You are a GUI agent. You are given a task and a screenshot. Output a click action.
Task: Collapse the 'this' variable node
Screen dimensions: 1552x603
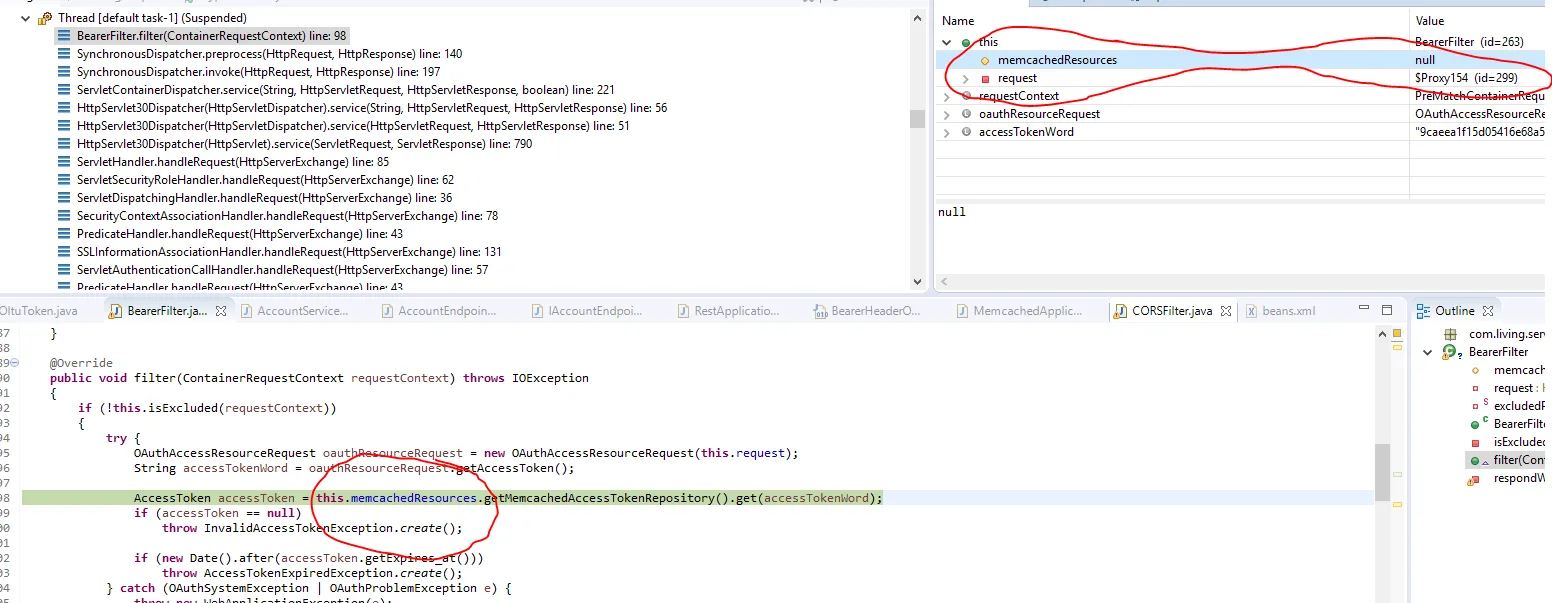point(947,42)
